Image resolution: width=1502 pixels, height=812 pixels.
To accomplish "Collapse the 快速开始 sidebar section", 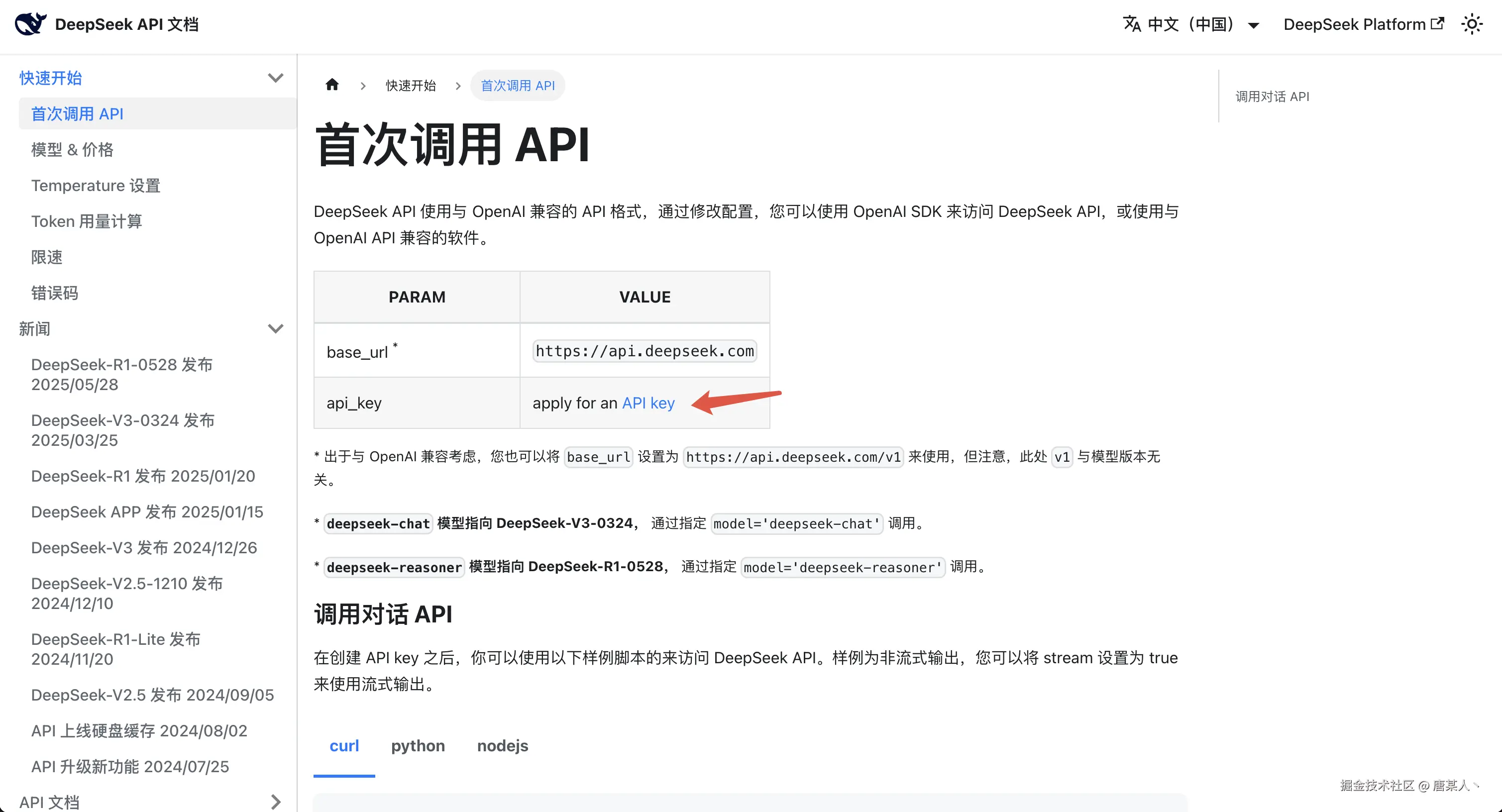I will tap(275, 78).
